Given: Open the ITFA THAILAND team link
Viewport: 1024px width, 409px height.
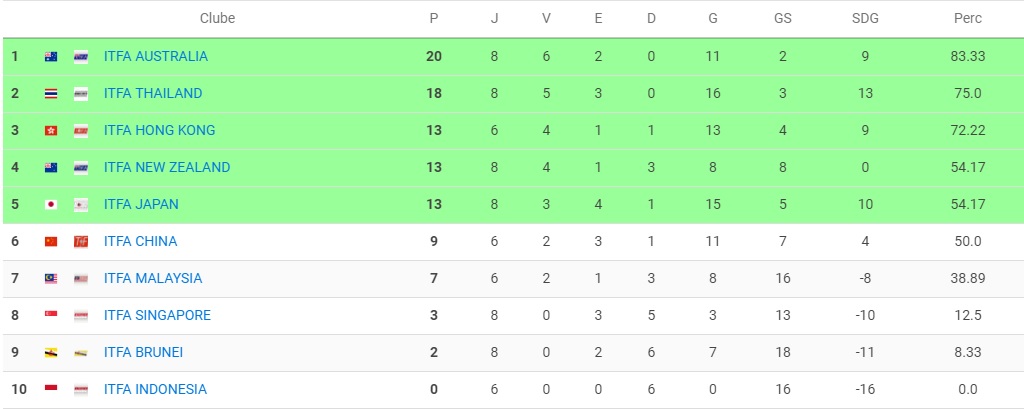Looking at the screenshot, I should pyautogui.click(x=153, y=94).
